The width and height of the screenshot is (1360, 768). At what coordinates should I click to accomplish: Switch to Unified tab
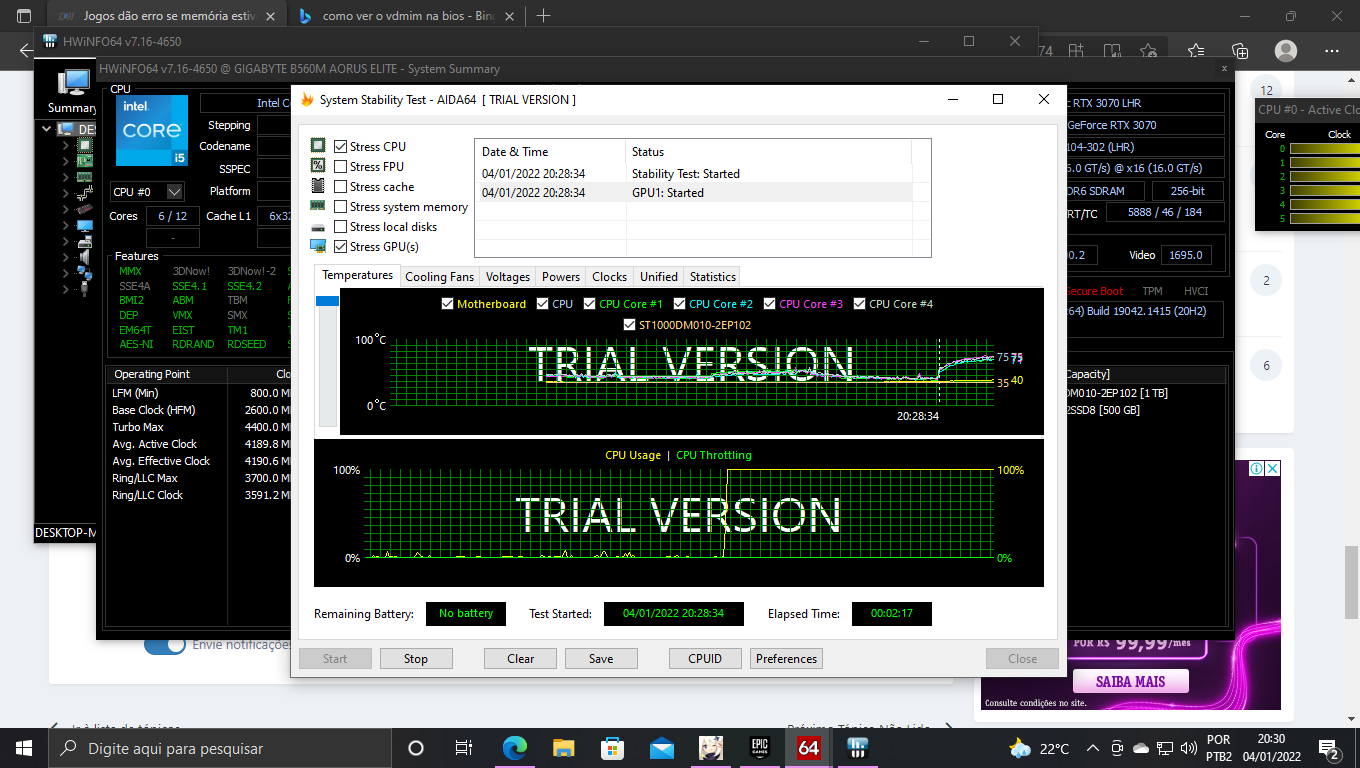tap(659, 277)
